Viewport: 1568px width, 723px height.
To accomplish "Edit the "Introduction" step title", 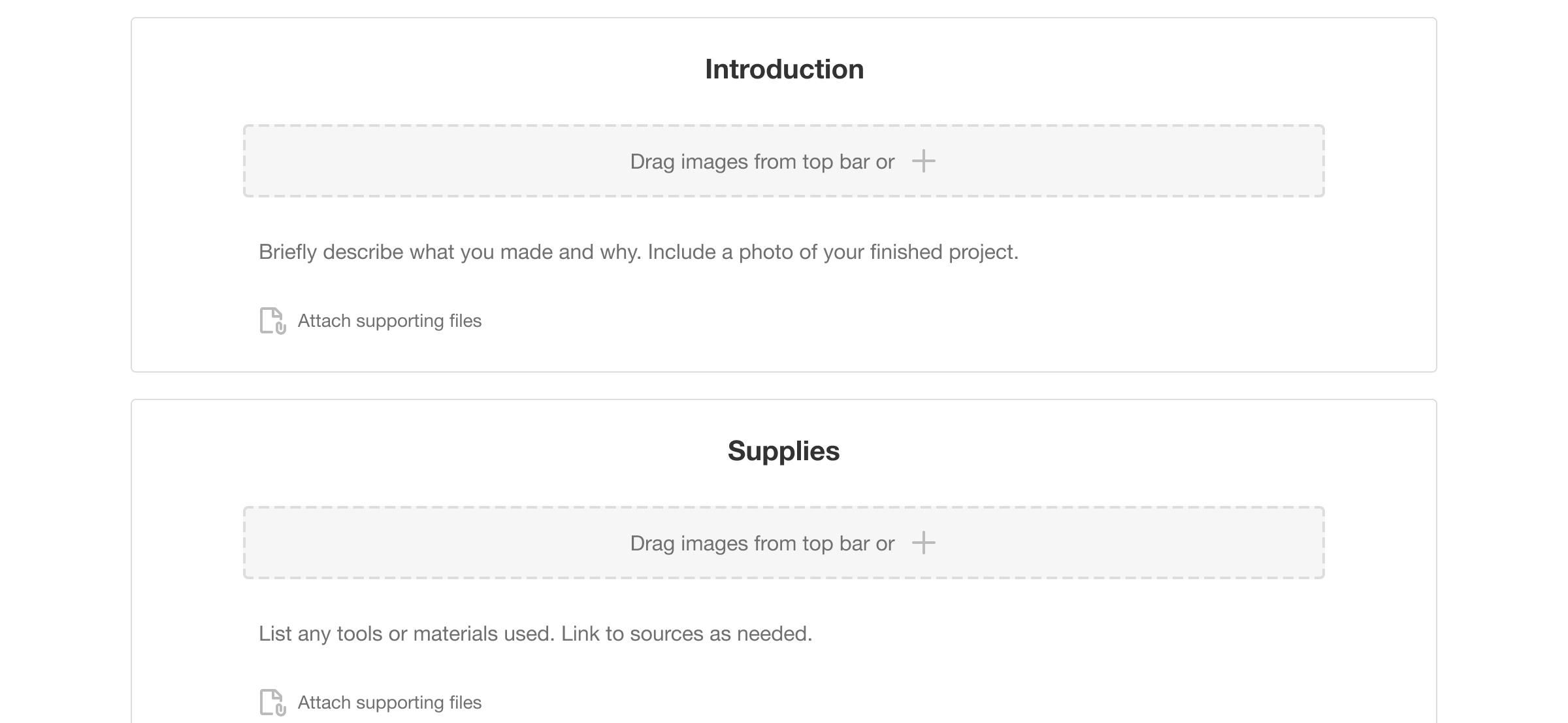I will [783, 68].
